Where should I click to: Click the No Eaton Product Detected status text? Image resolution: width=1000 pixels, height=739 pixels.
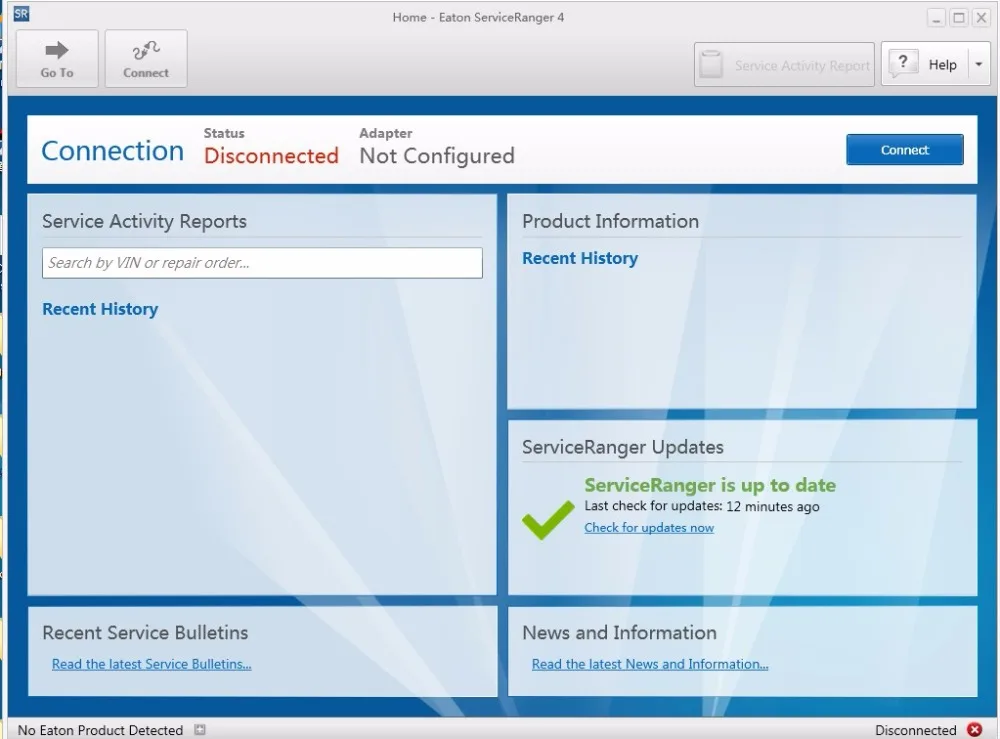coord(100,730)
